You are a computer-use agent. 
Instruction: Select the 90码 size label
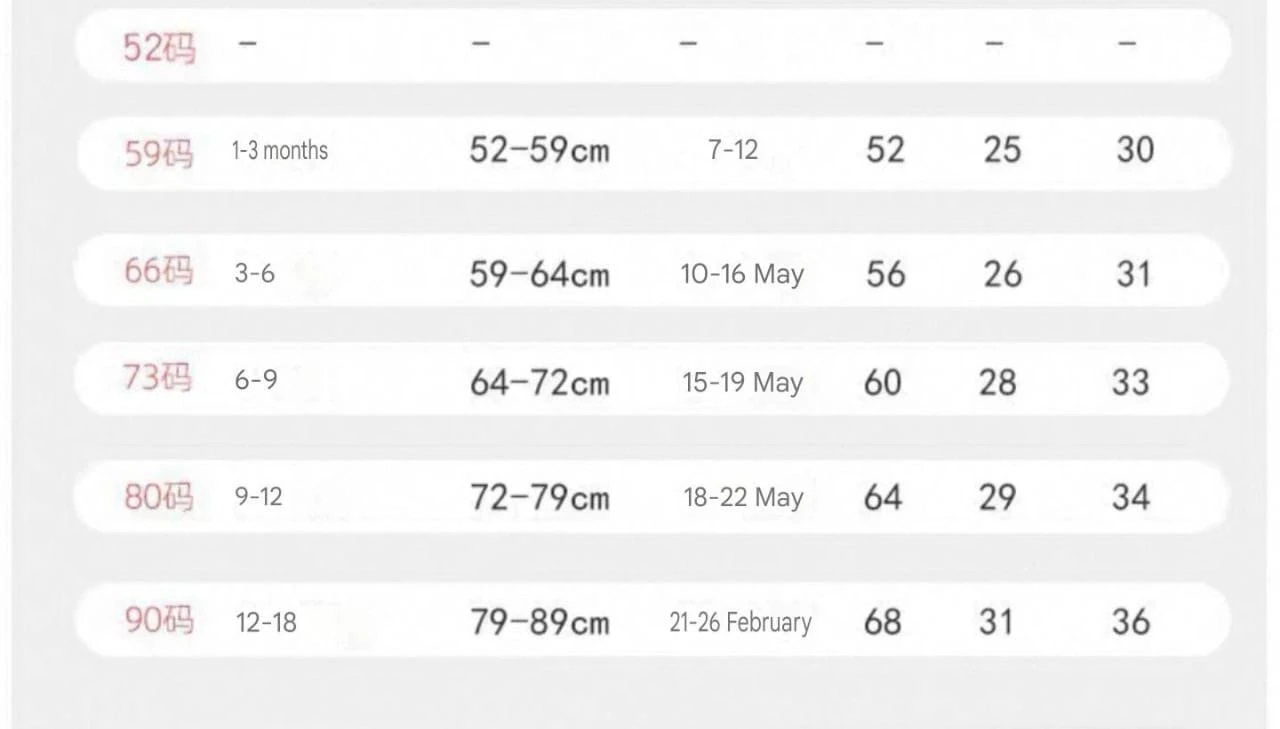coord(159,621)
